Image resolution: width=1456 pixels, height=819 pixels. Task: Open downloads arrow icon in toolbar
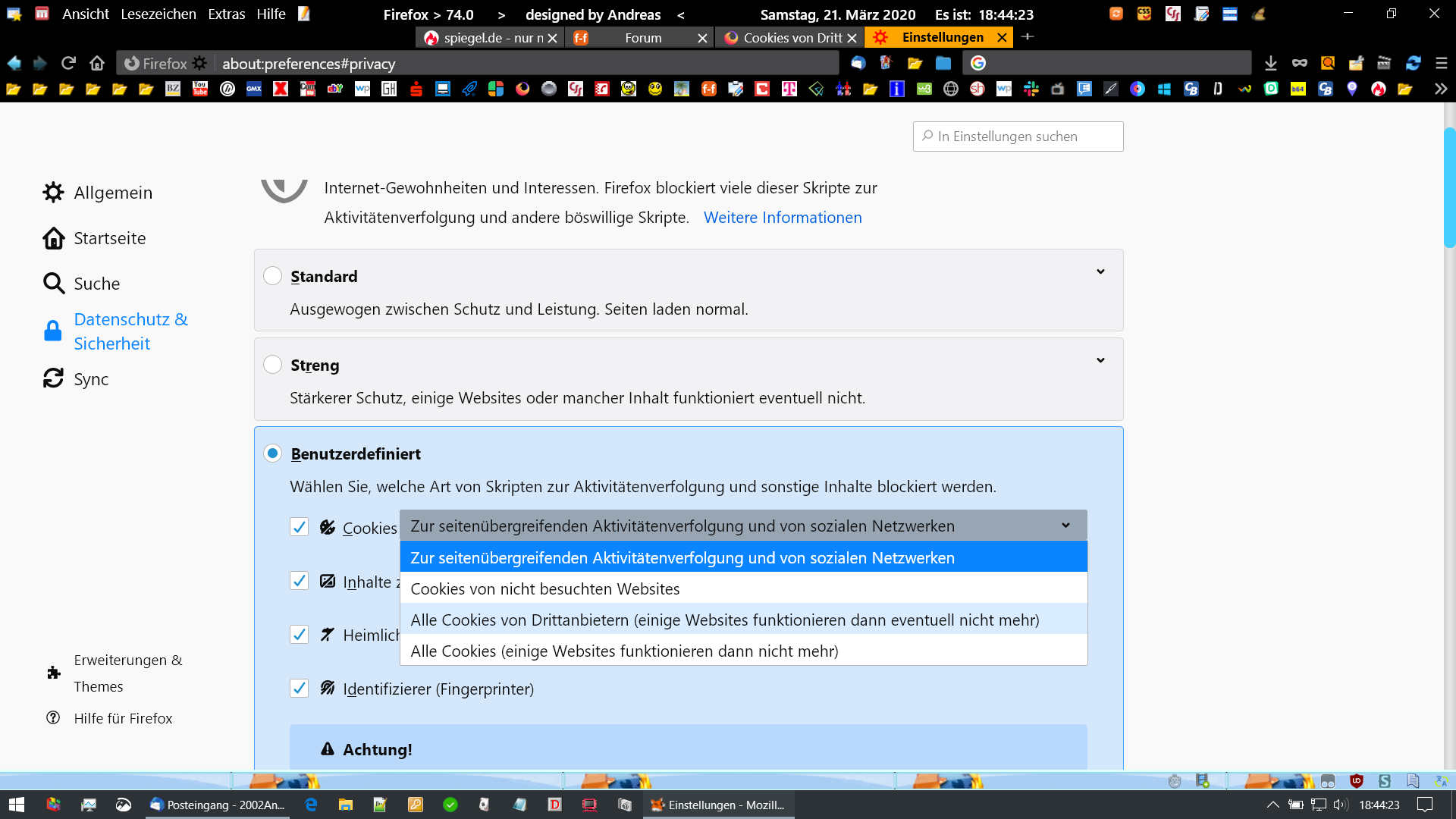[1271, 63]
